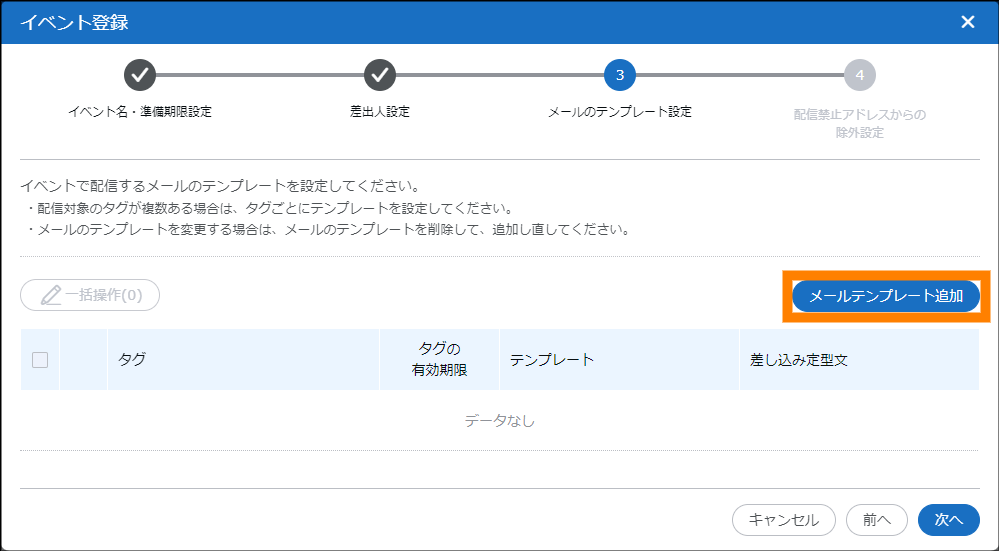Click the pencil icon on 一括操作
Image resolution: width=999 pixels, height=551 pixels.
pos(51,295)
